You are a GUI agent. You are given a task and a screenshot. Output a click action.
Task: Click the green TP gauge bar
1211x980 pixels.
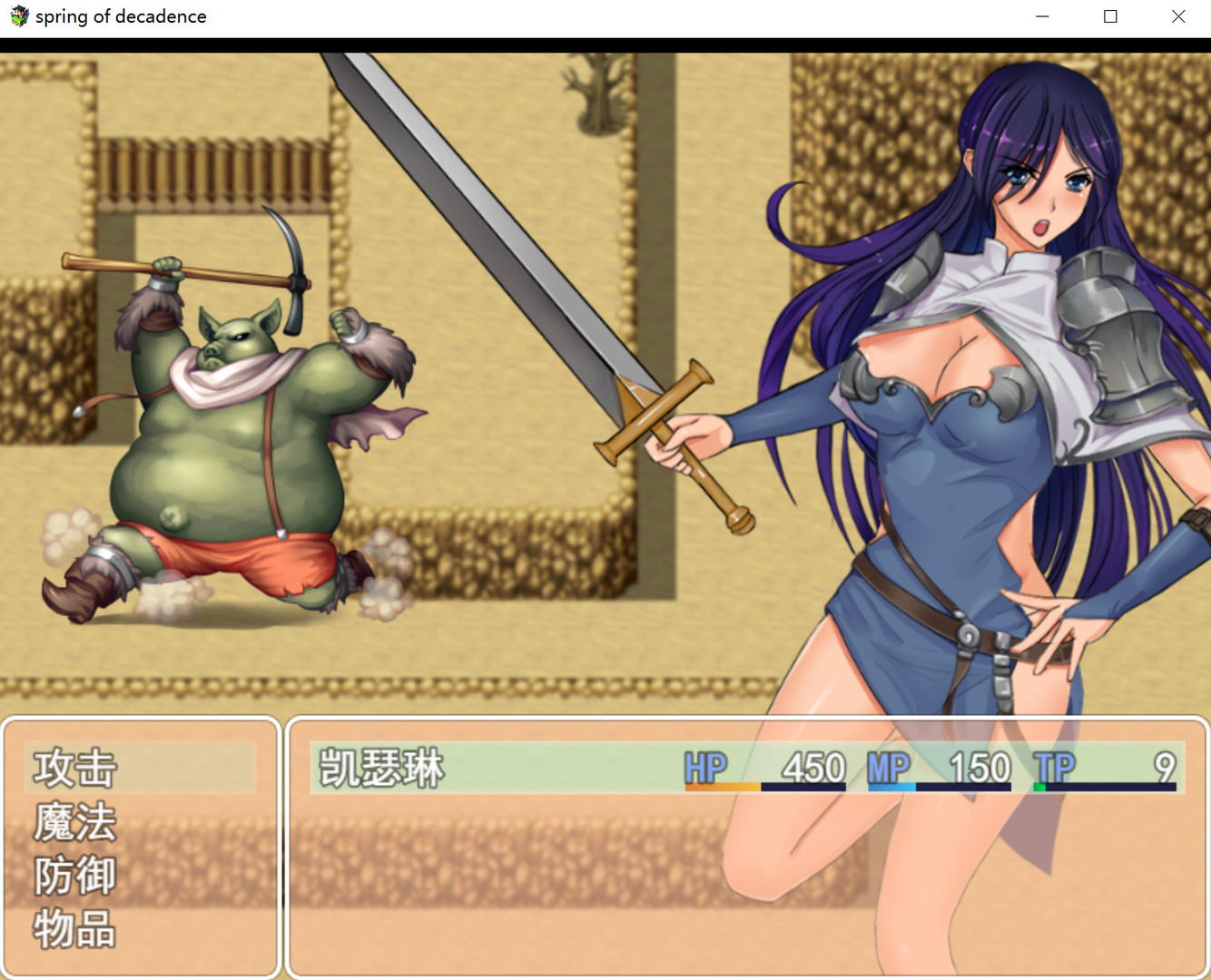click(x=1040, y=787)
